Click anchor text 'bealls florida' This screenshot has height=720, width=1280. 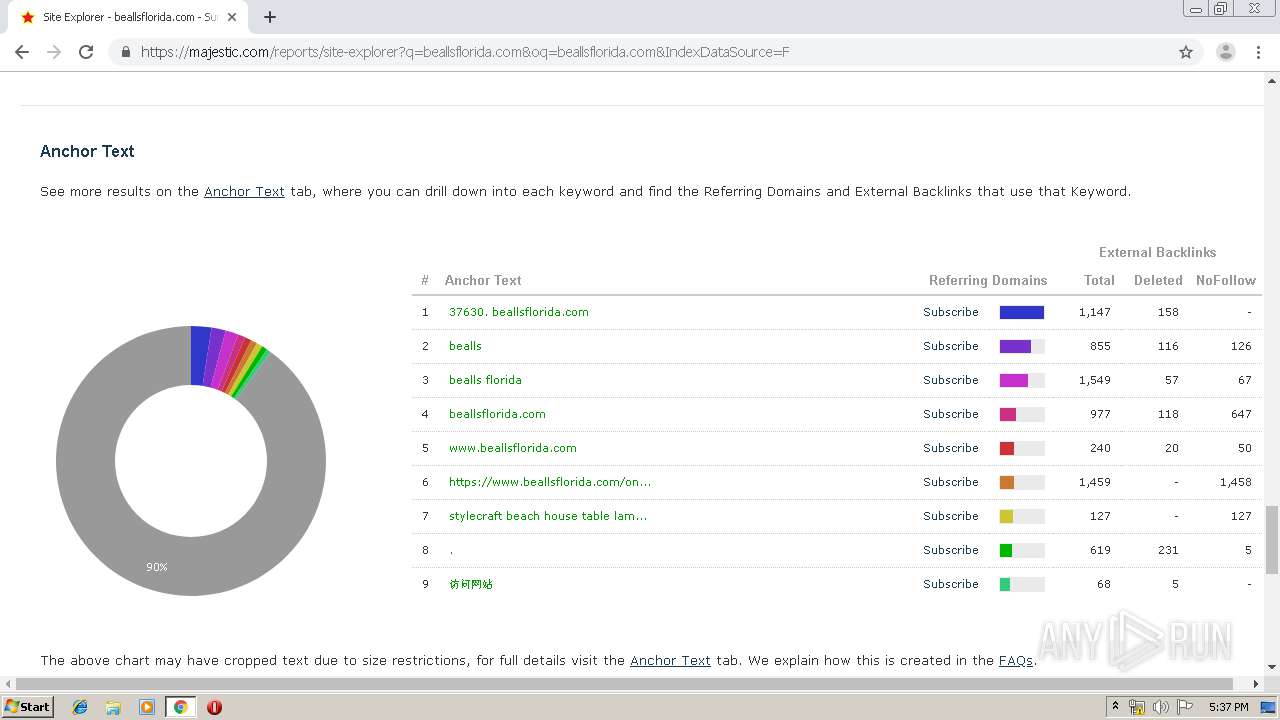coord(485,380)
